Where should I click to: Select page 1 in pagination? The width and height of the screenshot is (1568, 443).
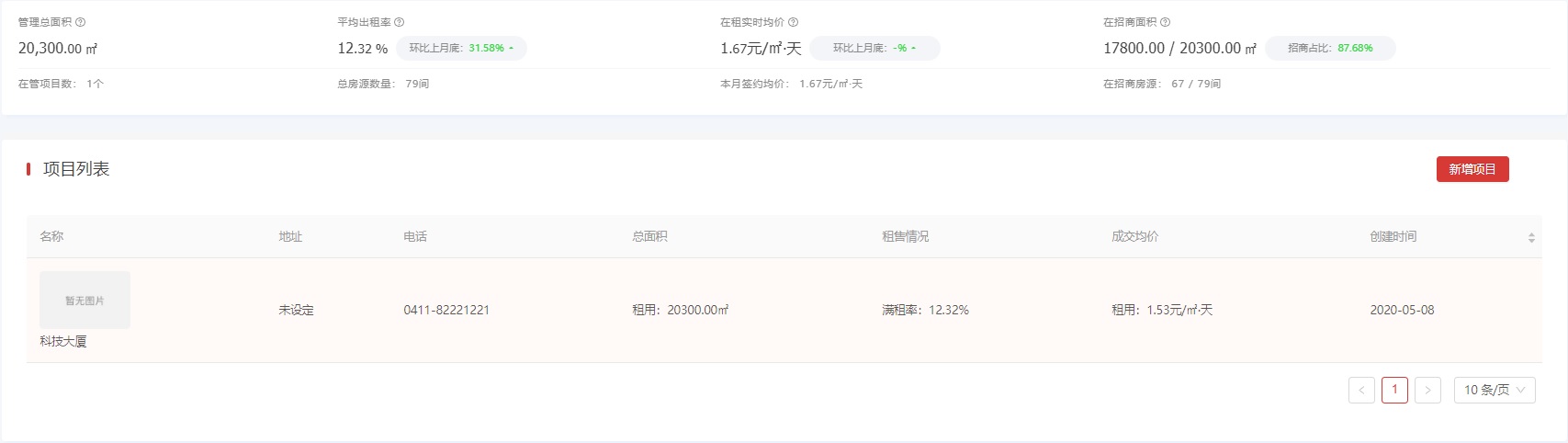point(1394,390)
